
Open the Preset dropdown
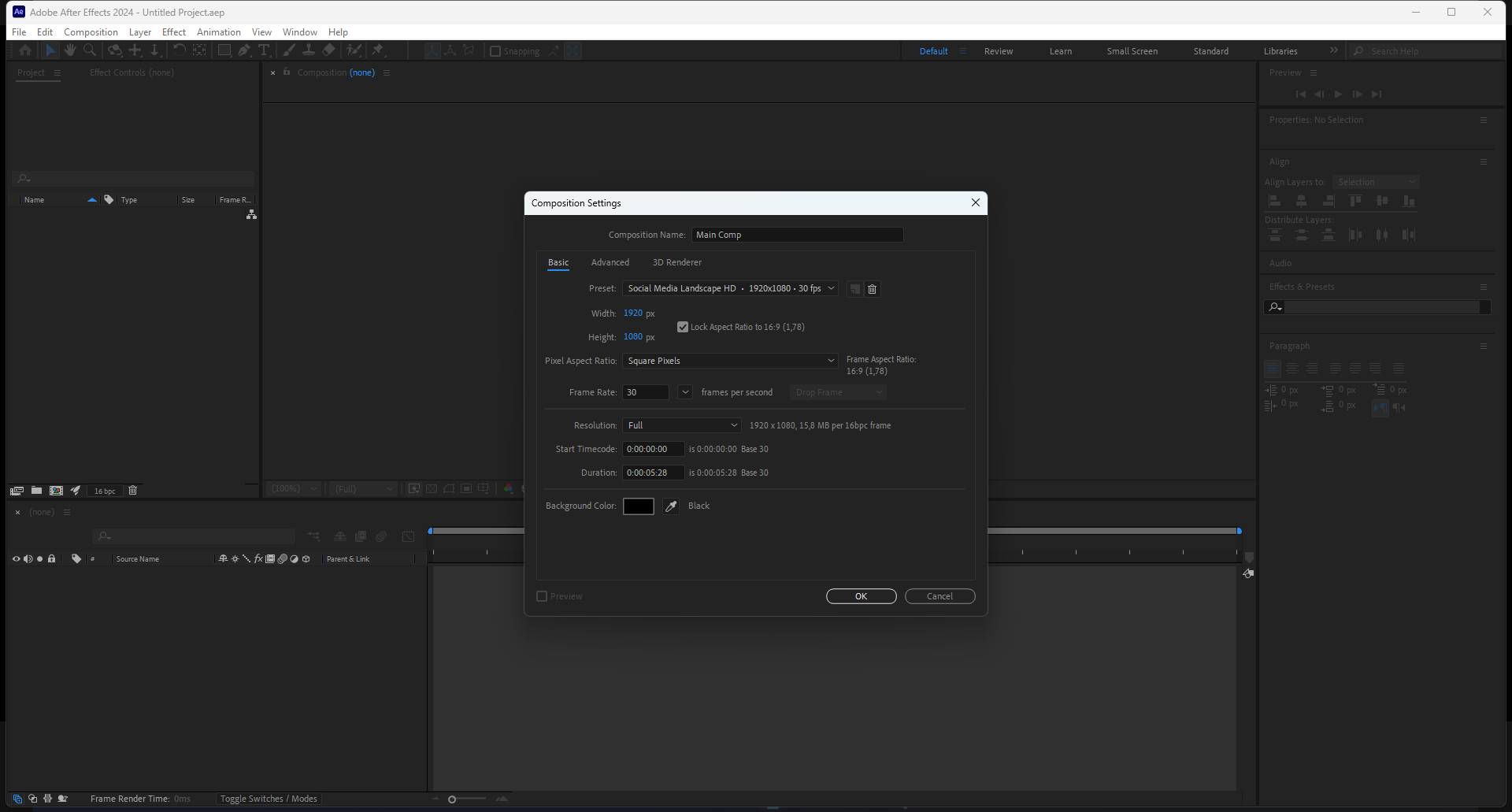click(729, 289)
